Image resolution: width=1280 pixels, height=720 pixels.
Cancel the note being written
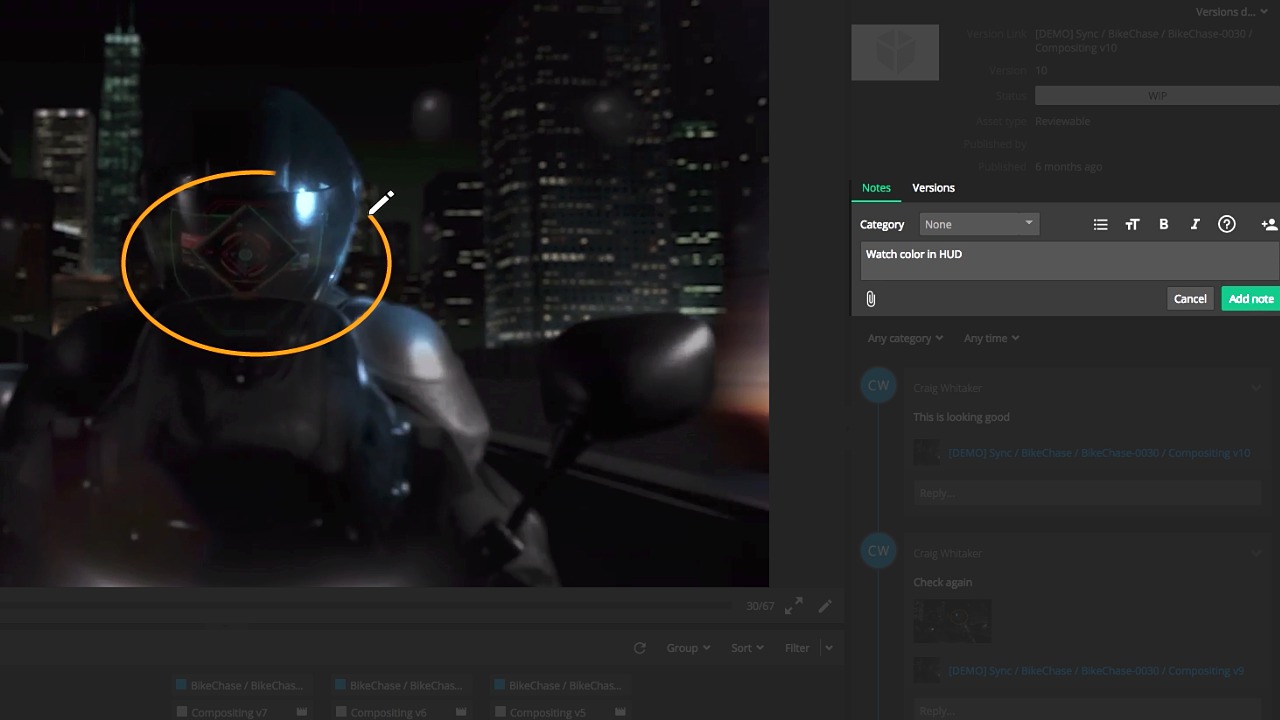(1190, 299)
